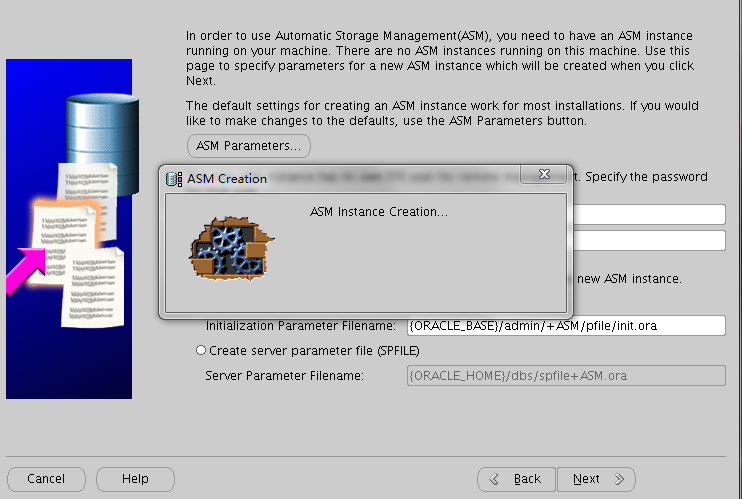The width and height of the screenshot is (742, 499).
Task: Proceed with the Next button
Action: (596, 479)
